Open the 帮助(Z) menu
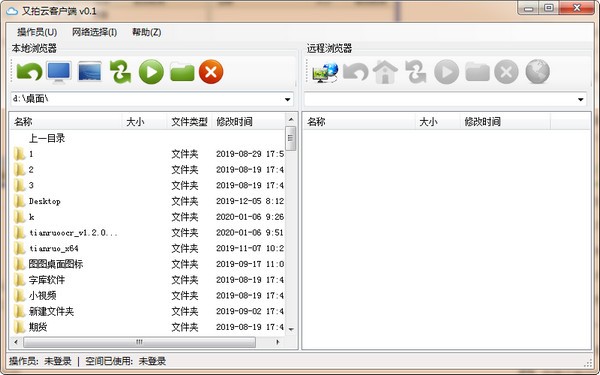The height and width of the screenshot is (375, 600). pyautogui.click(x=147, y=32)
